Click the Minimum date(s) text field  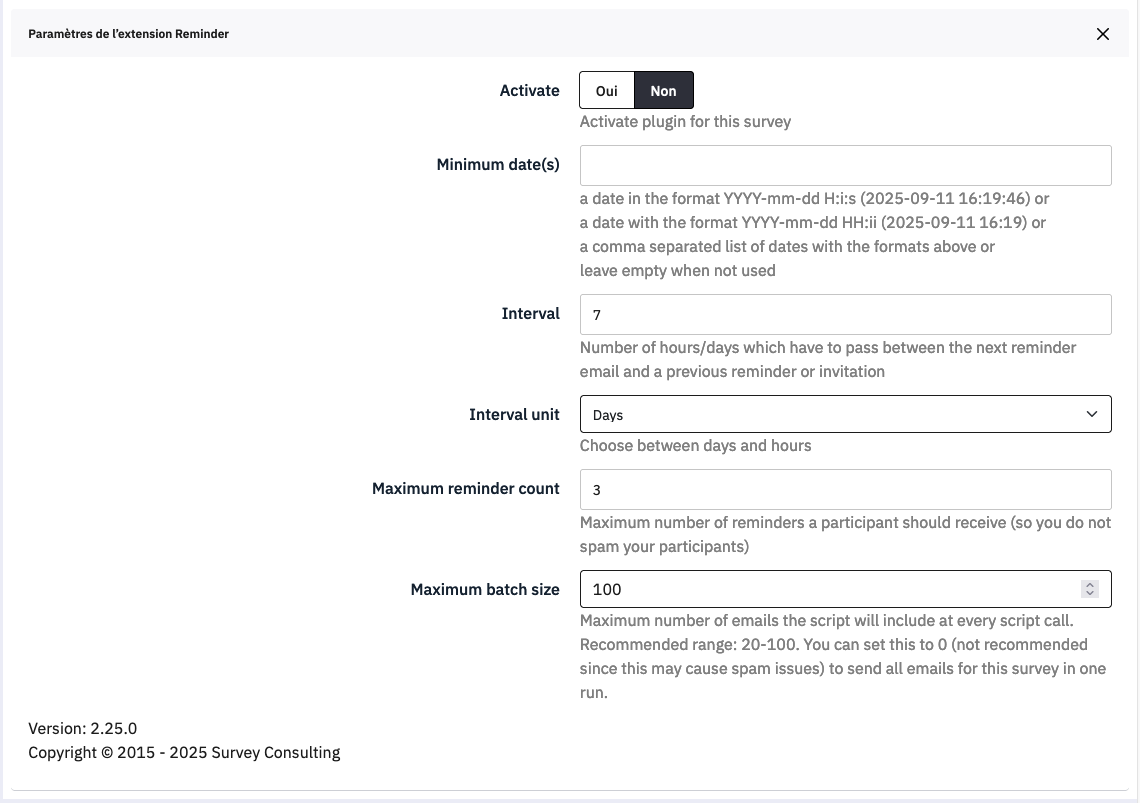[845, 165]
